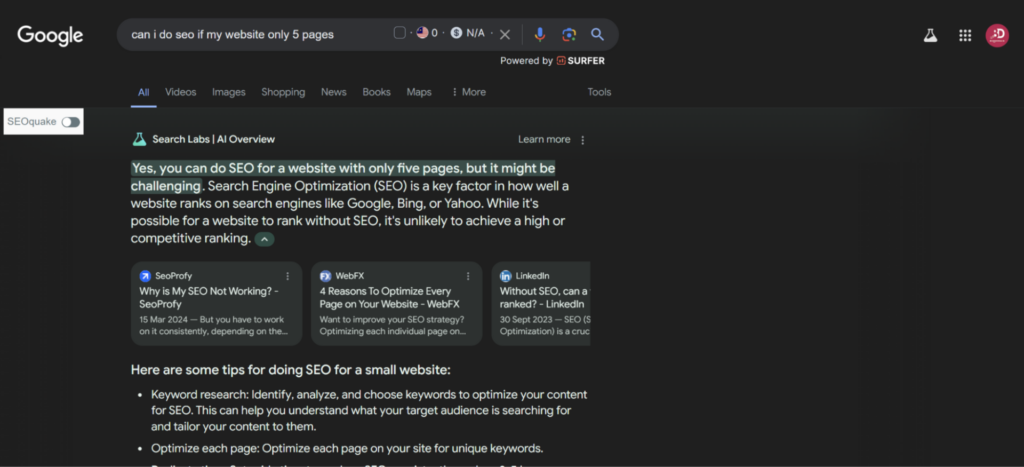The width and height of the screenshot is (1024, 467).
Task: Clear the search query with X
Action: [x=505, y=35]
